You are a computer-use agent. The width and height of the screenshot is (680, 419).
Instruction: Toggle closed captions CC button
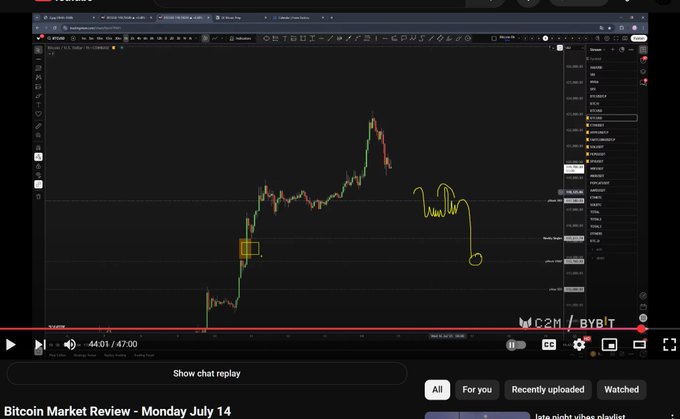pos(549,344)
